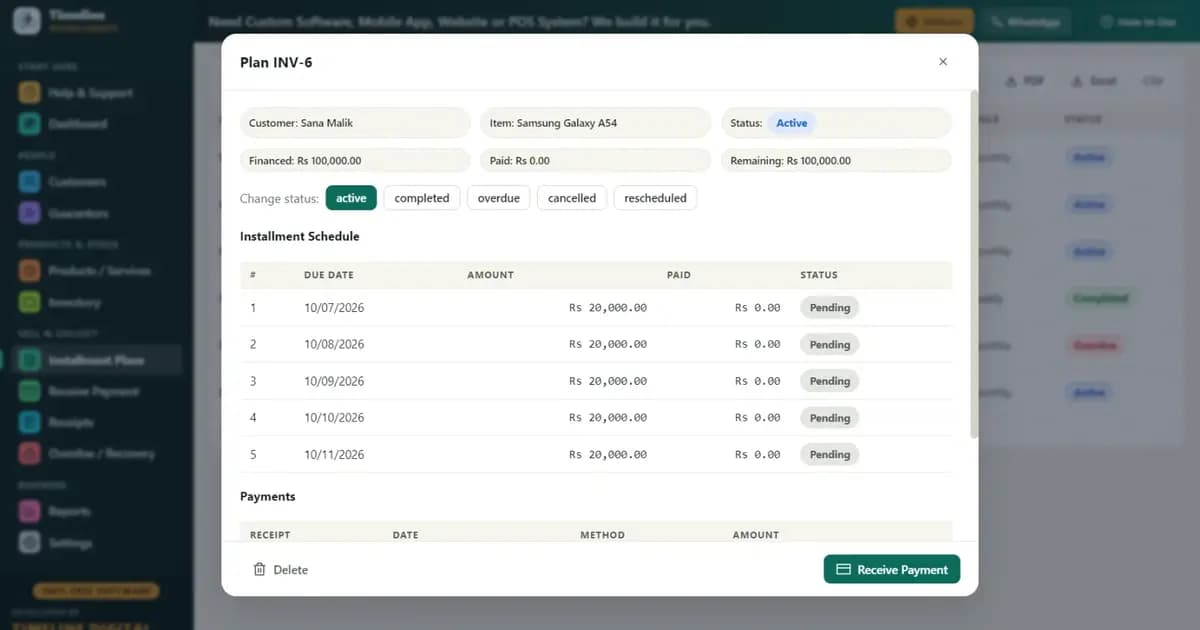Click the RECEIPT header in Payments
The image size is (1200, 630).
(270, 535)
